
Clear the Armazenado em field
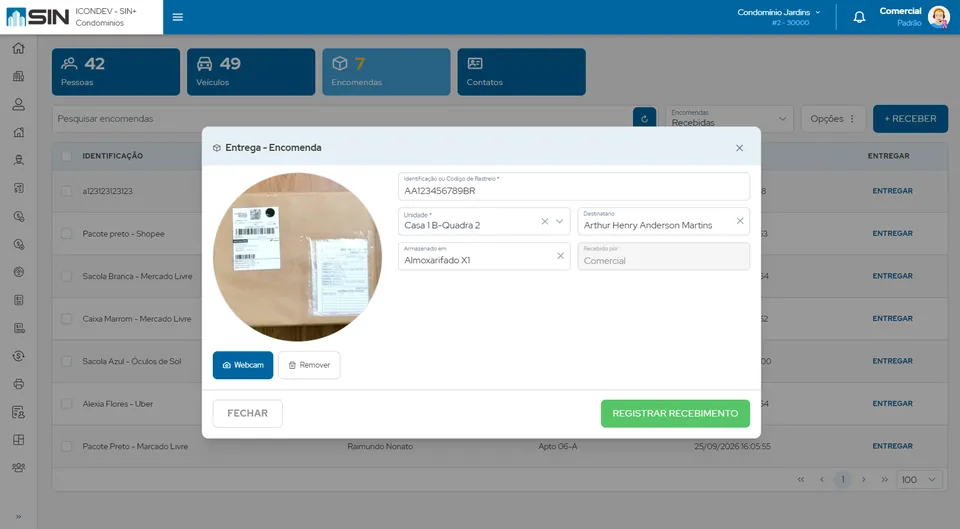(560, 256)
